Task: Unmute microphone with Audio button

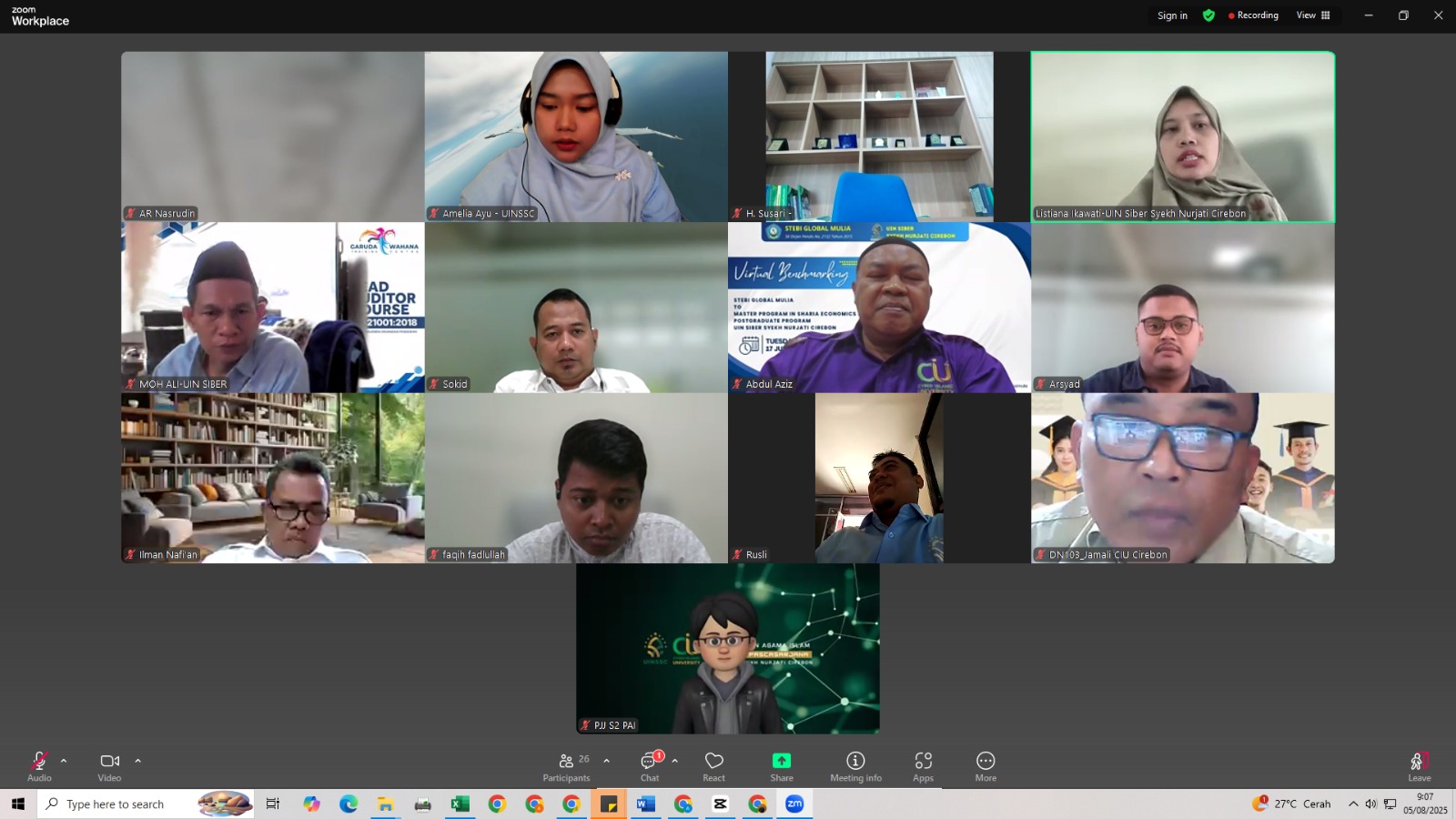Action: [x=39, y=765]
